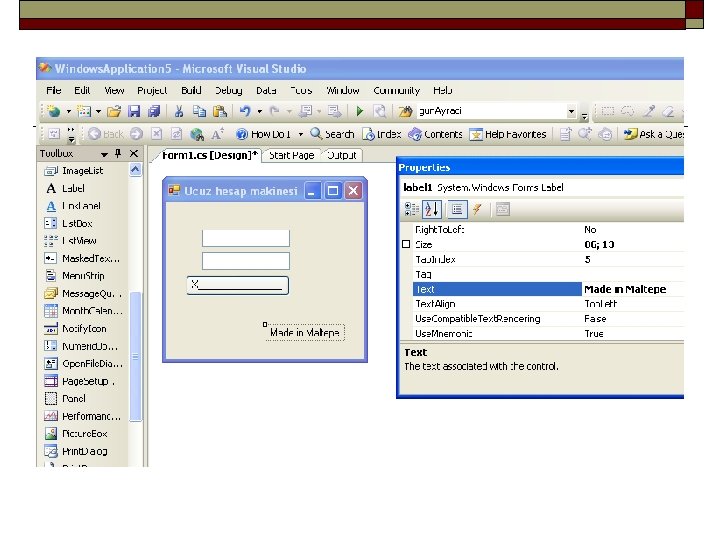This screenshot has height=540, width=720.
Task: Switch to the Start Page tab
Action: (292, 155)
